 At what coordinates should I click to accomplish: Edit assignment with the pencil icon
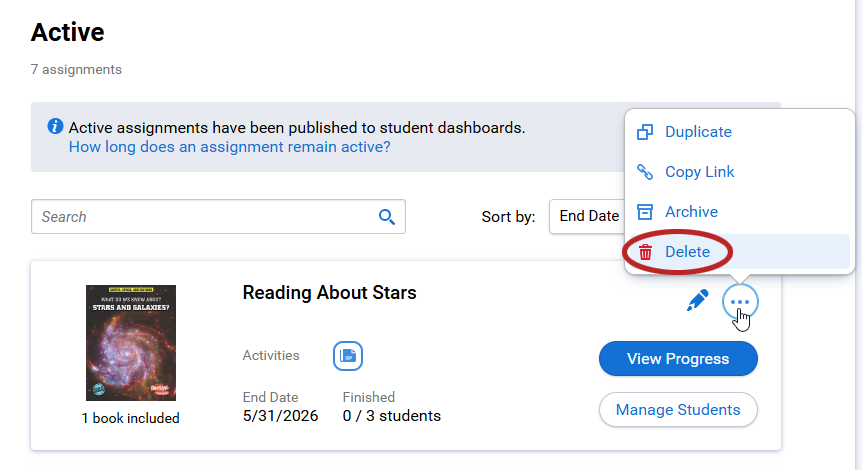(x=697, y=301)
